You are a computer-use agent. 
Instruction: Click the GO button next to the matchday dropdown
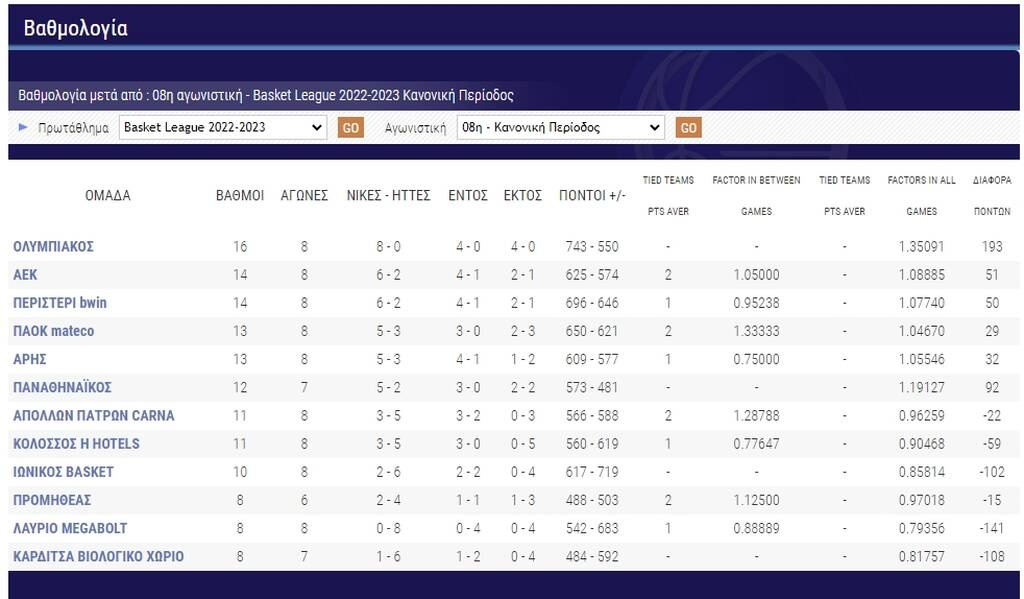click(x=688, y=127)
